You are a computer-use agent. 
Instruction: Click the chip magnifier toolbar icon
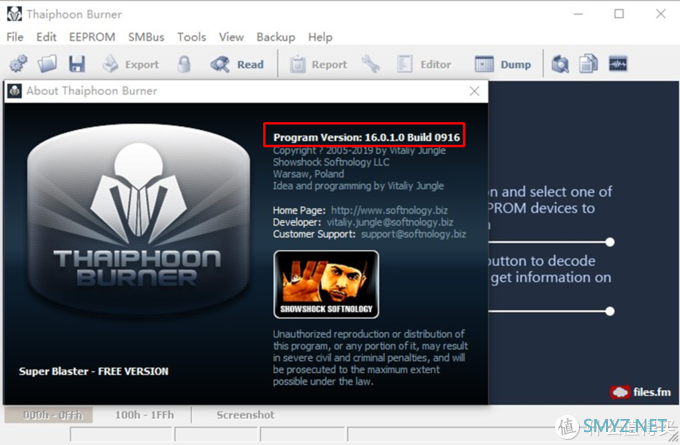coord(560,64)
